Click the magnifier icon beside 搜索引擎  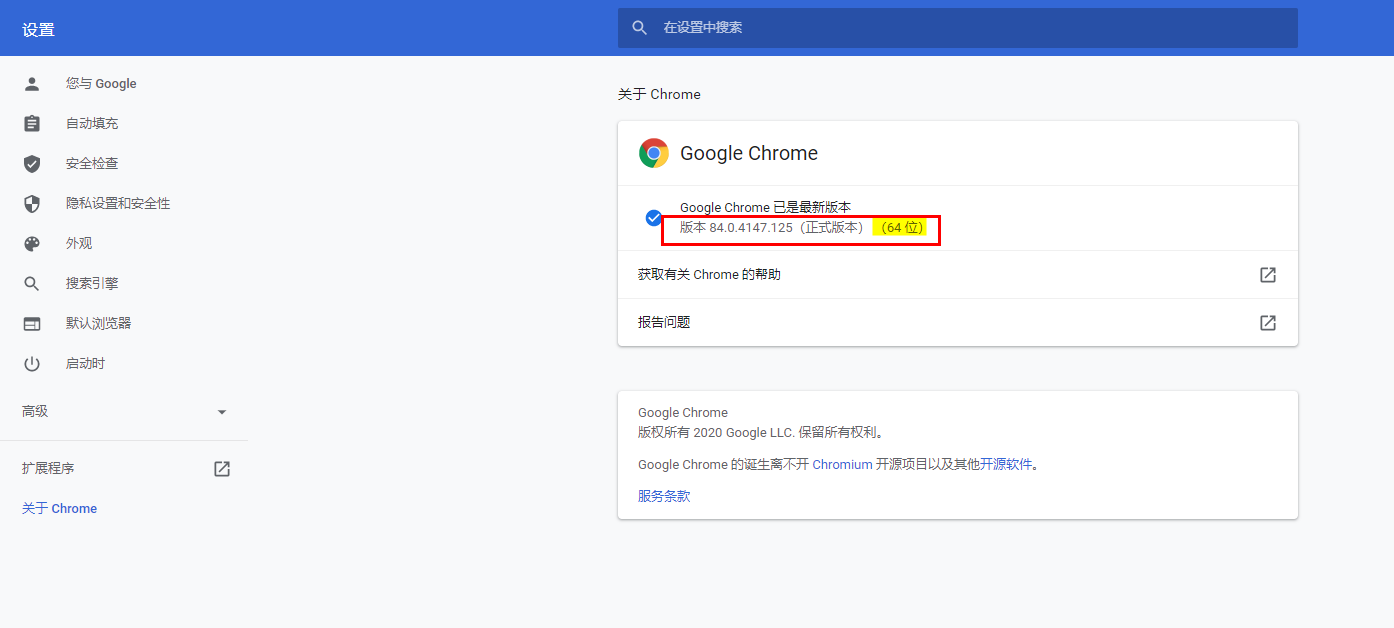(x=32, y=284)
